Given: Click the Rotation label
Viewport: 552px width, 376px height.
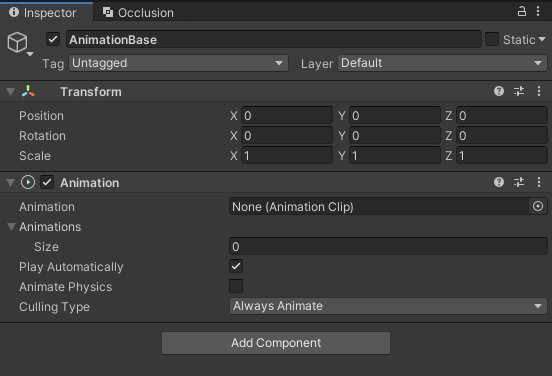Looking at the screenshot, I should (43, 136).
